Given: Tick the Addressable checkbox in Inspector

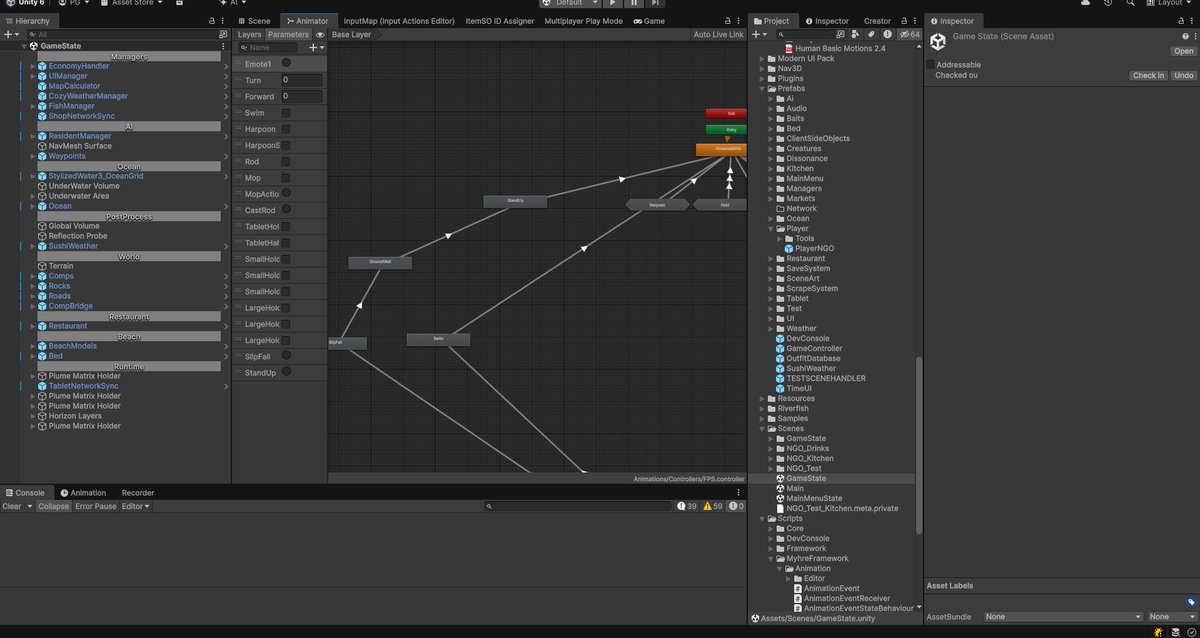Looking at the screenshot, I should coord(931,64).
